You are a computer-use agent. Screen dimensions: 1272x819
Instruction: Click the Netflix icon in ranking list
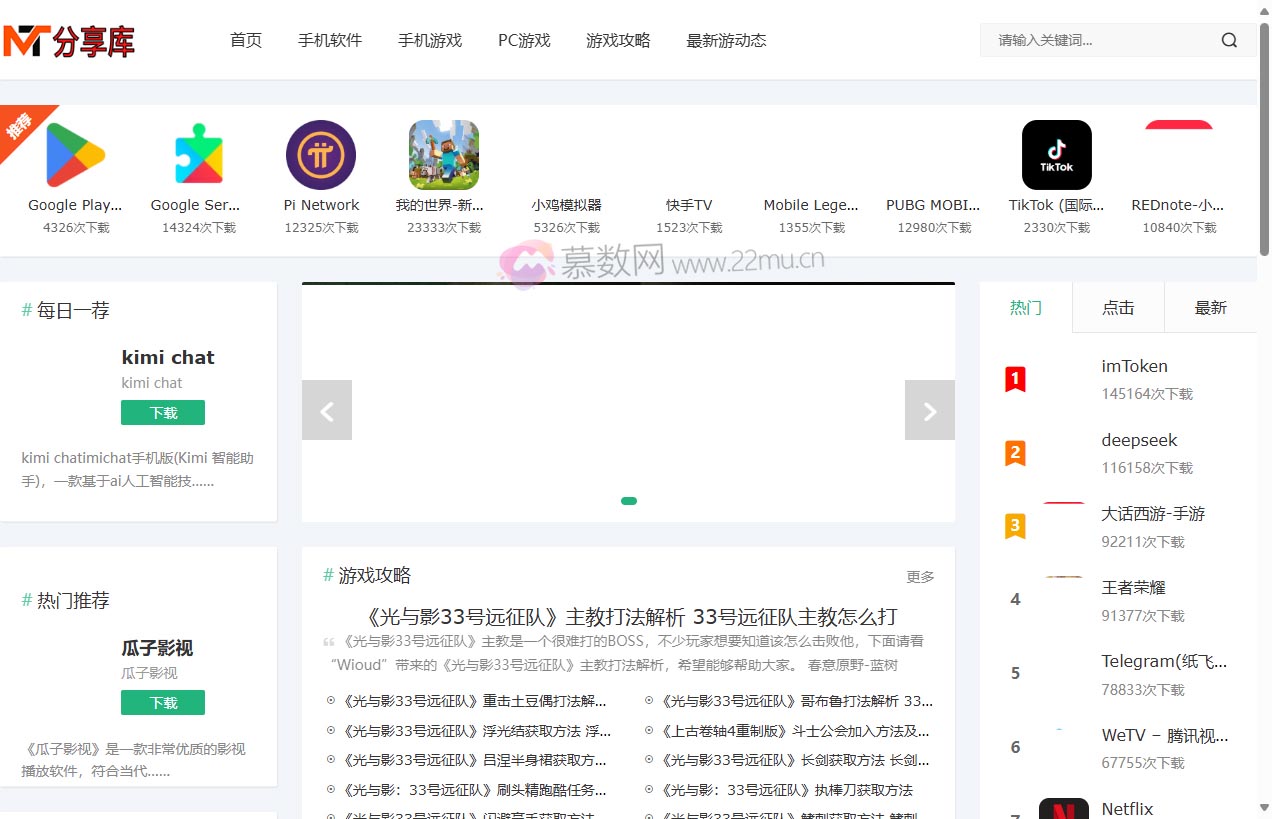[x=1063, y=810]
